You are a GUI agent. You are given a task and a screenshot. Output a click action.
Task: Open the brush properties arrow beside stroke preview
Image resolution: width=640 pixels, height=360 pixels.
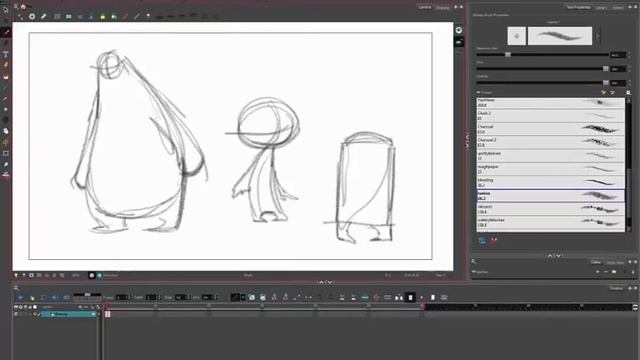pos(598,36)
